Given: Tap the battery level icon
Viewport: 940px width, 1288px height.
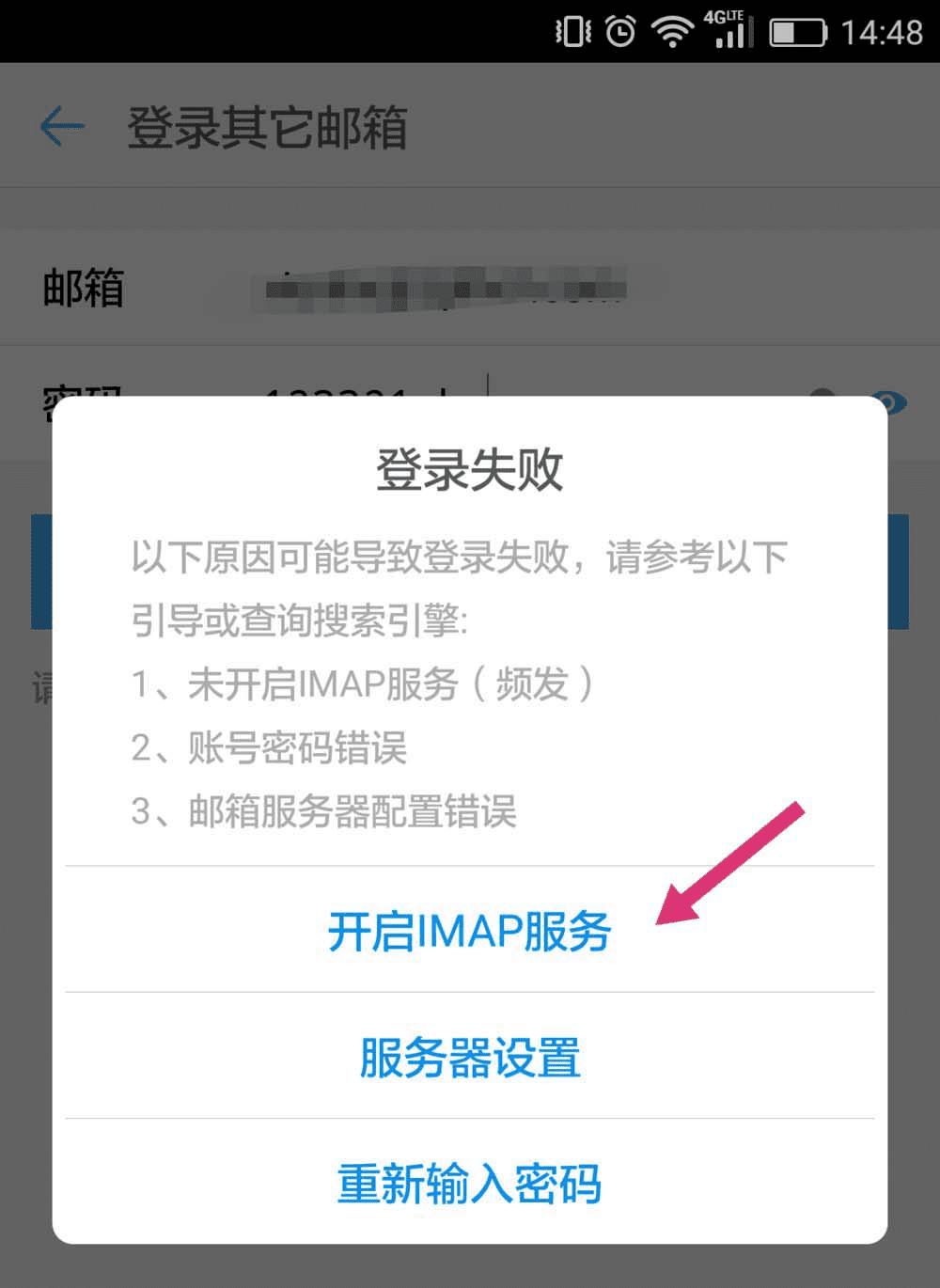Looking at the screenshot, I should click(x=798, y=33).
